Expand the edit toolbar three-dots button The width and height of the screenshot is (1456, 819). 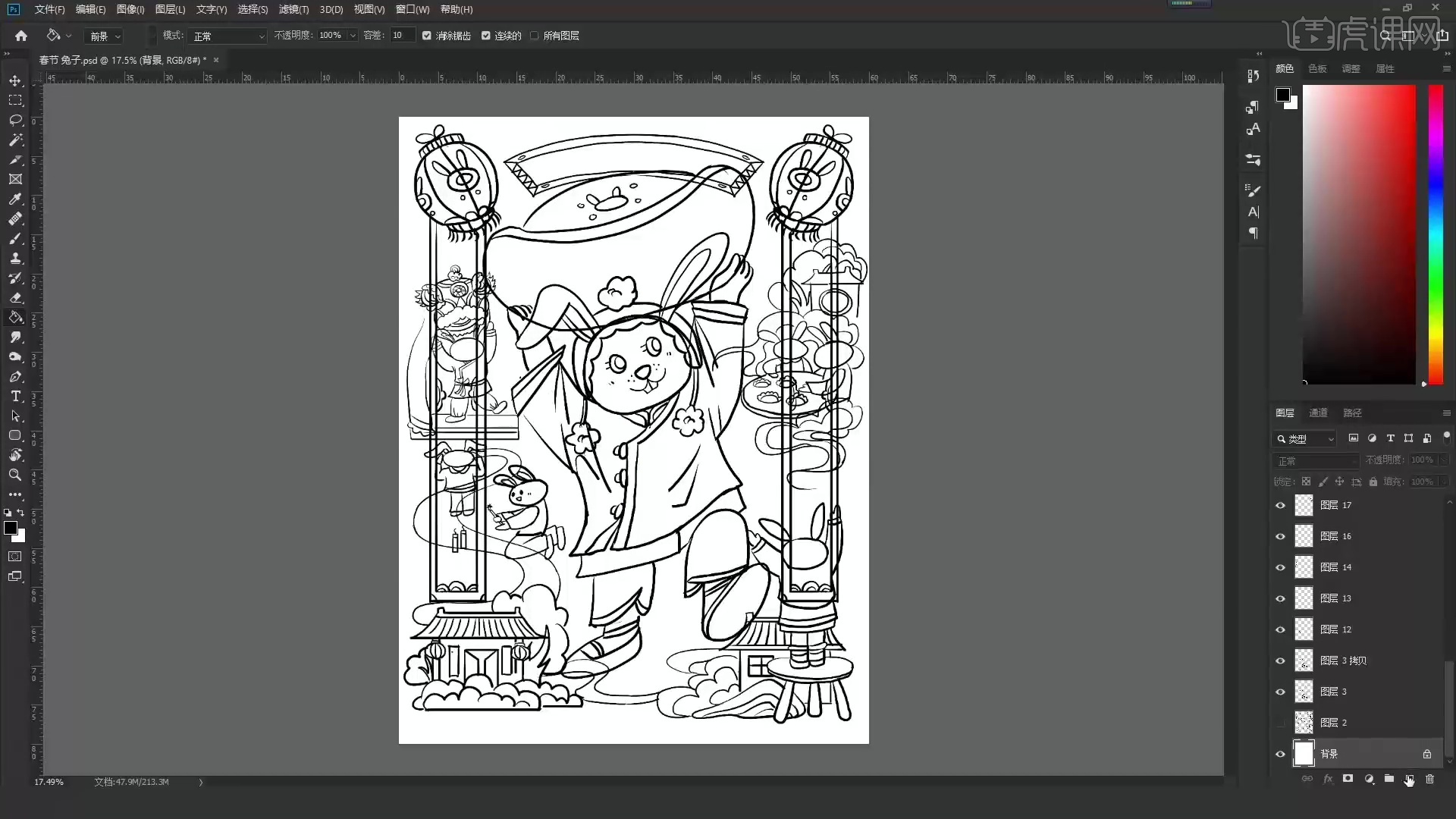click(15, 494)
